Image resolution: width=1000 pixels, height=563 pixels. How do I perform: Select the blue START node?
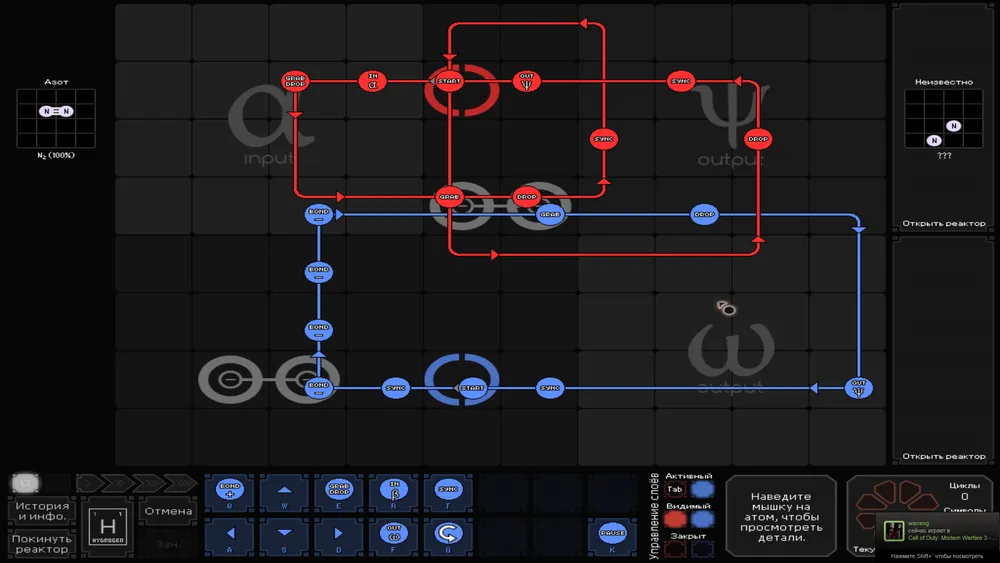473,388
